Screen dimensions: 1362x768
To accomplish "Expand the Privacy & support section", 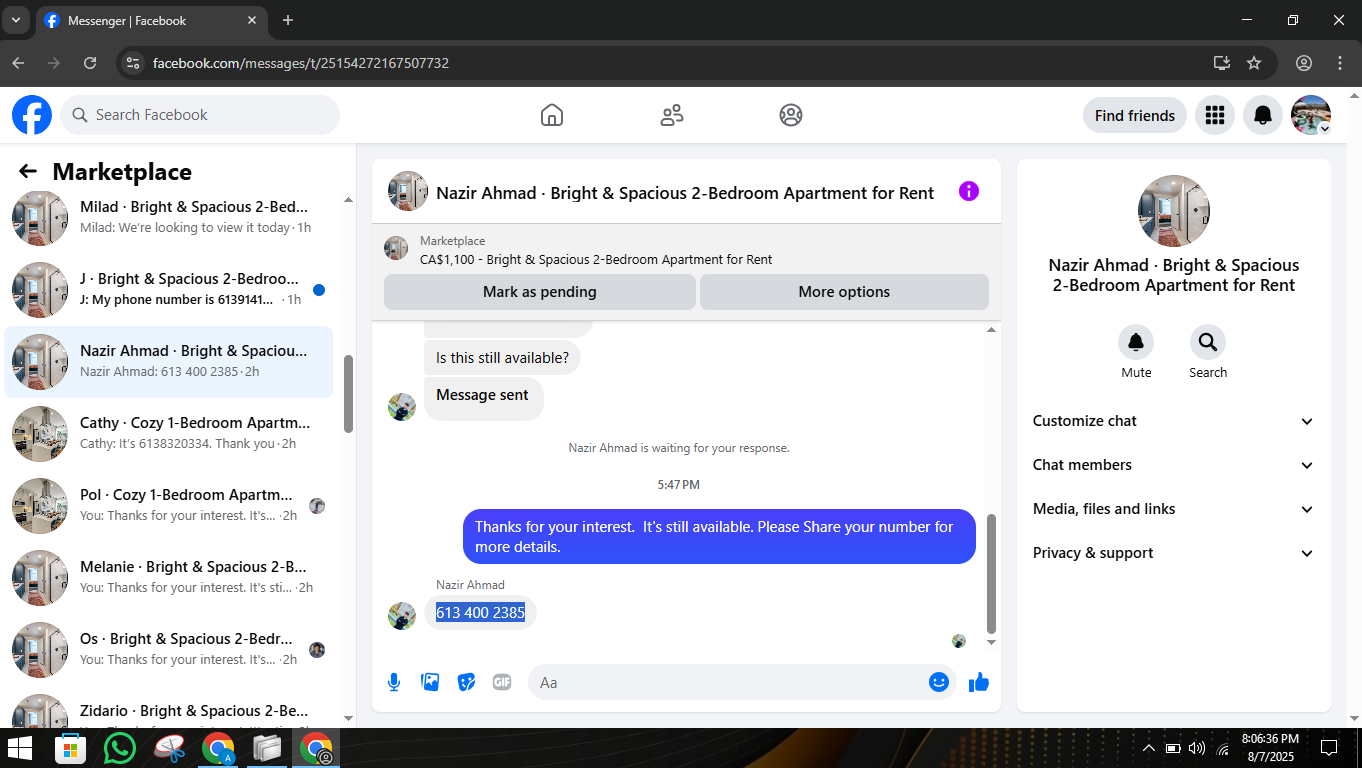I will tap(1174, 553).
